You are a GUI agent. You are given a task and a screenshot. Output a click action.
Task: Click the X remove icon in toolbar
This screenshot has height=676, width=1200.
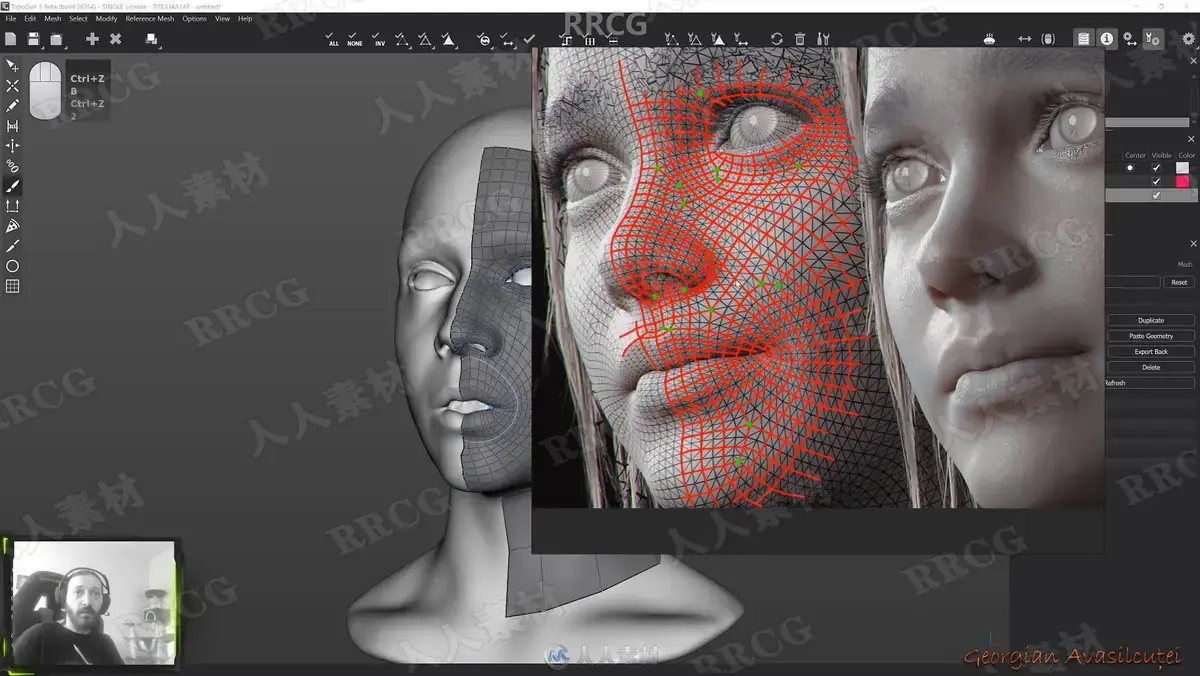coord(115,39)
